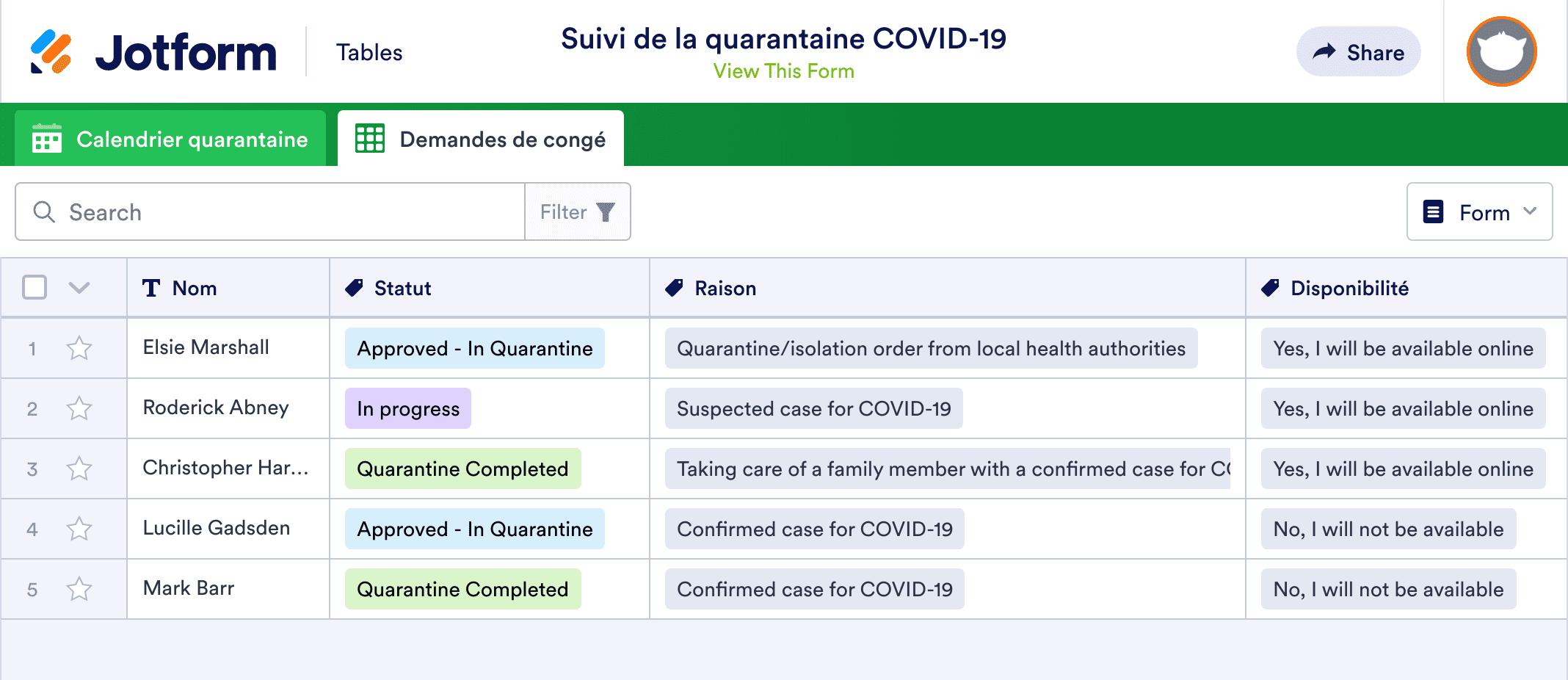The width and height of the screenshot is (1568, 680).
Task: Click the Roderick Abney In progress purple tag
Action: (408, 408)
